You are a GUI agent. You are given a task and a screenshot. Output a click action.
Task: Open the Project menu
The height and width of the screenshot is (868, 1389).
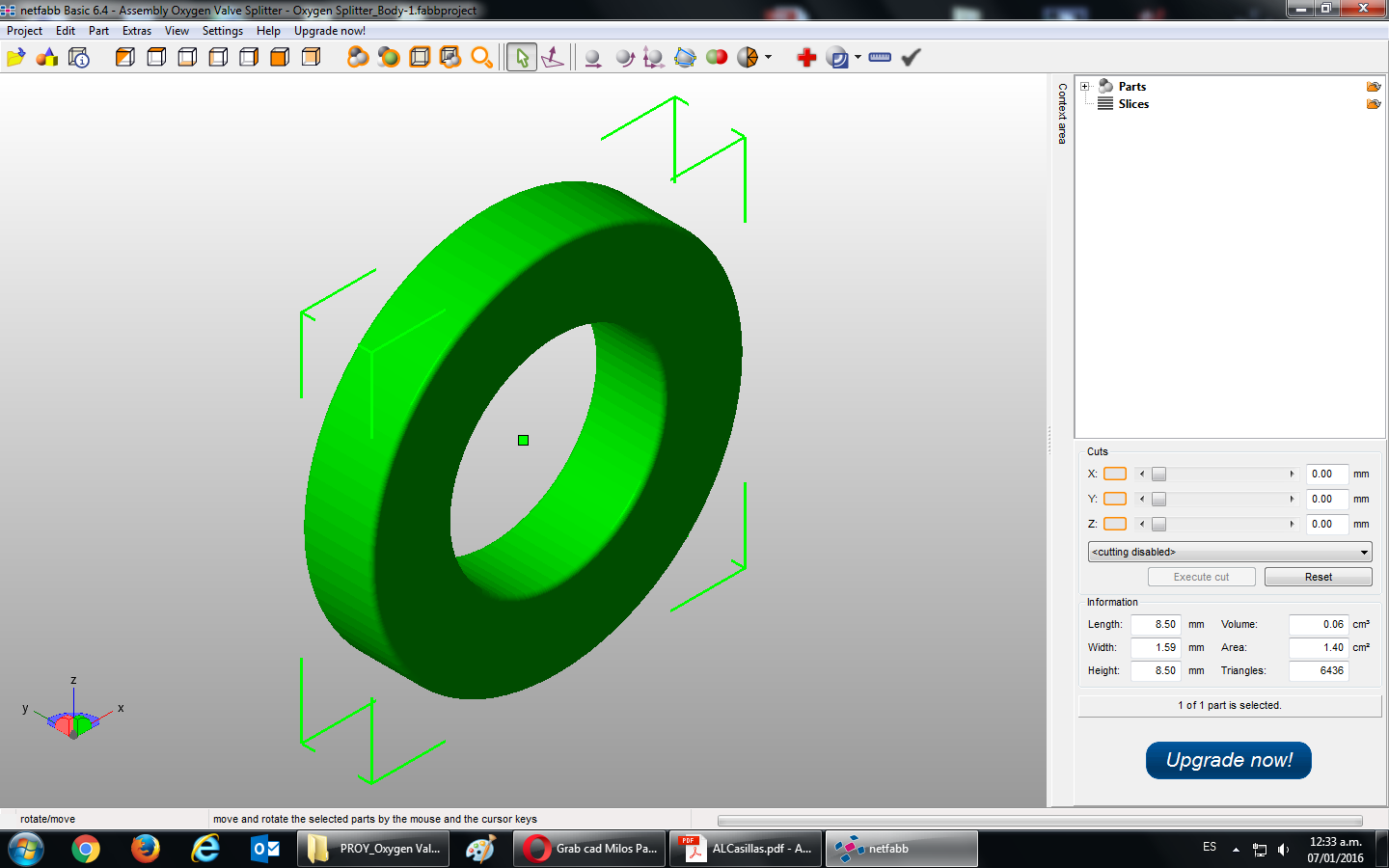click(x=24, y=31)
